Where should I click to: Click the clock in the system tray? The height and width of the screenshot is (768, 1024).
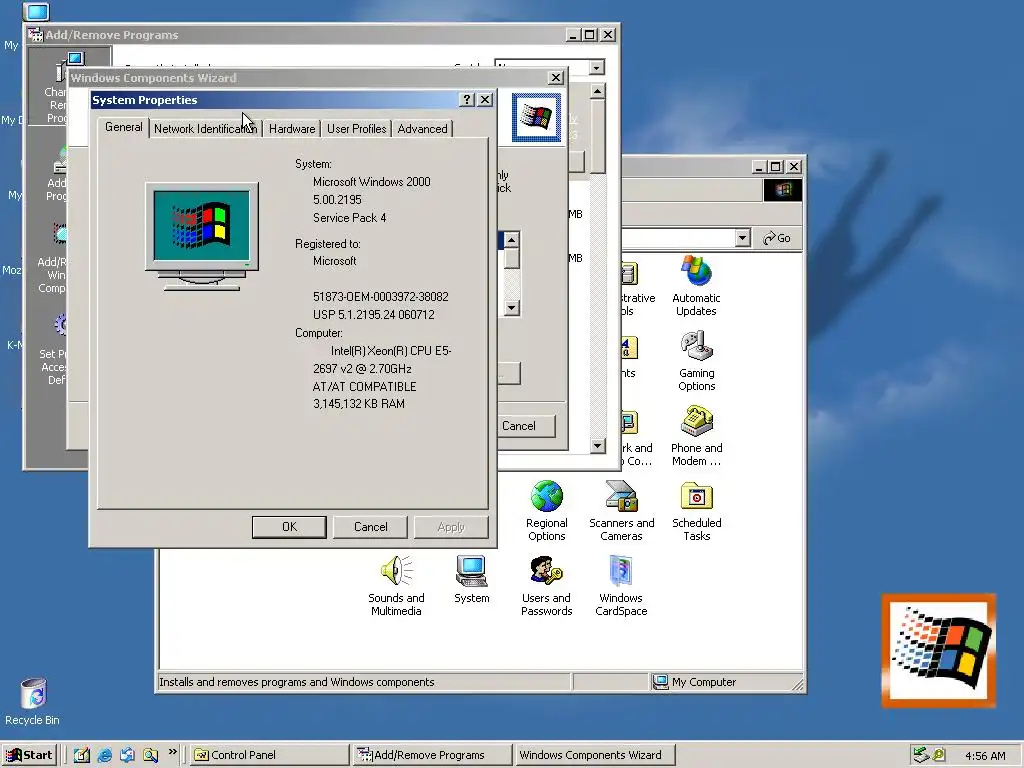[985, 756]
